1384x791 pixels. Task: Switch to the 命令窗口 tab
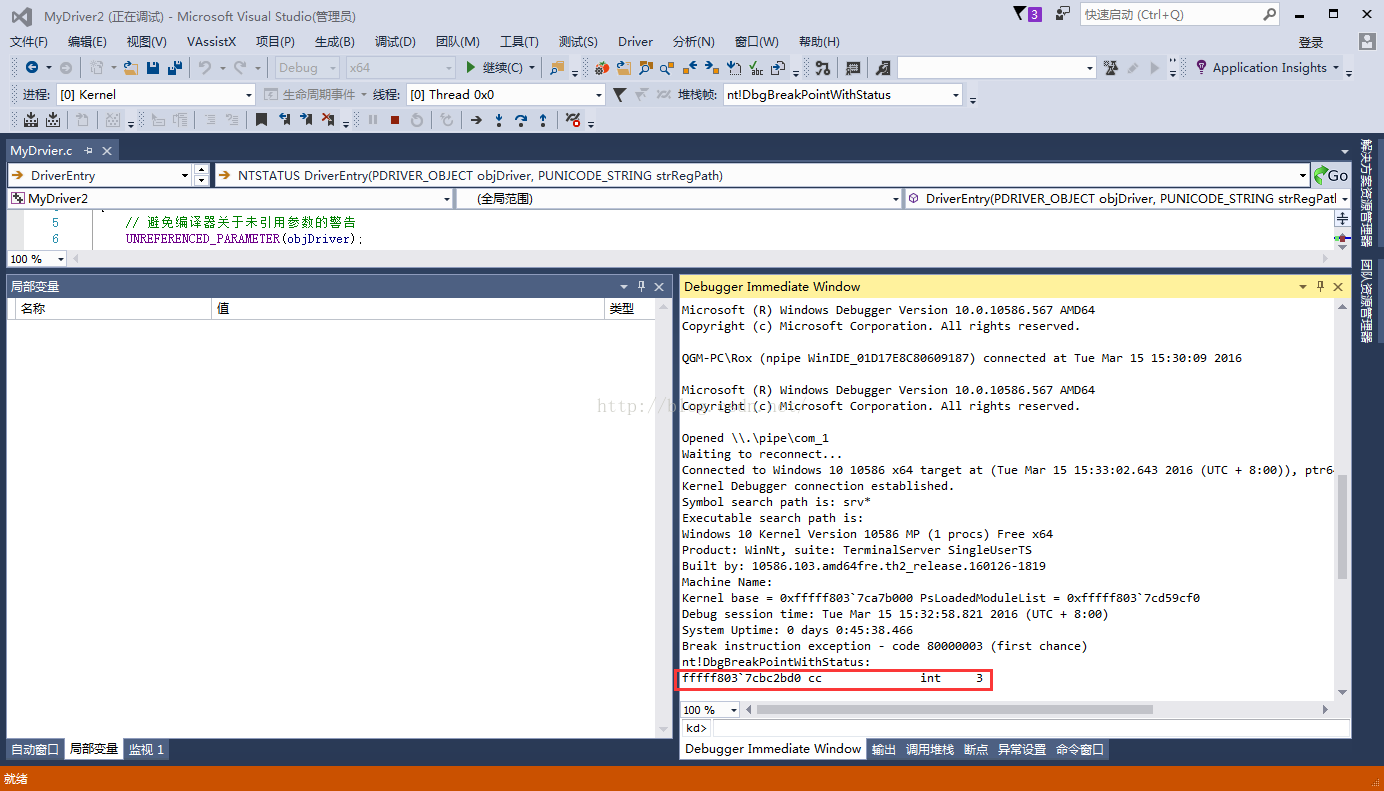(x=1080, y=749)
